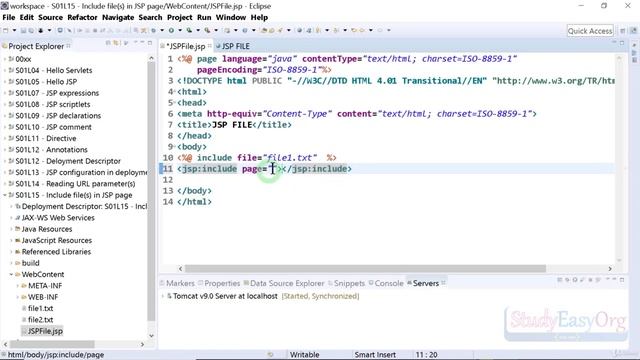Open the Navigate menu
The width and height of the screenshot is (640, 360).
[x=118, y=18]
